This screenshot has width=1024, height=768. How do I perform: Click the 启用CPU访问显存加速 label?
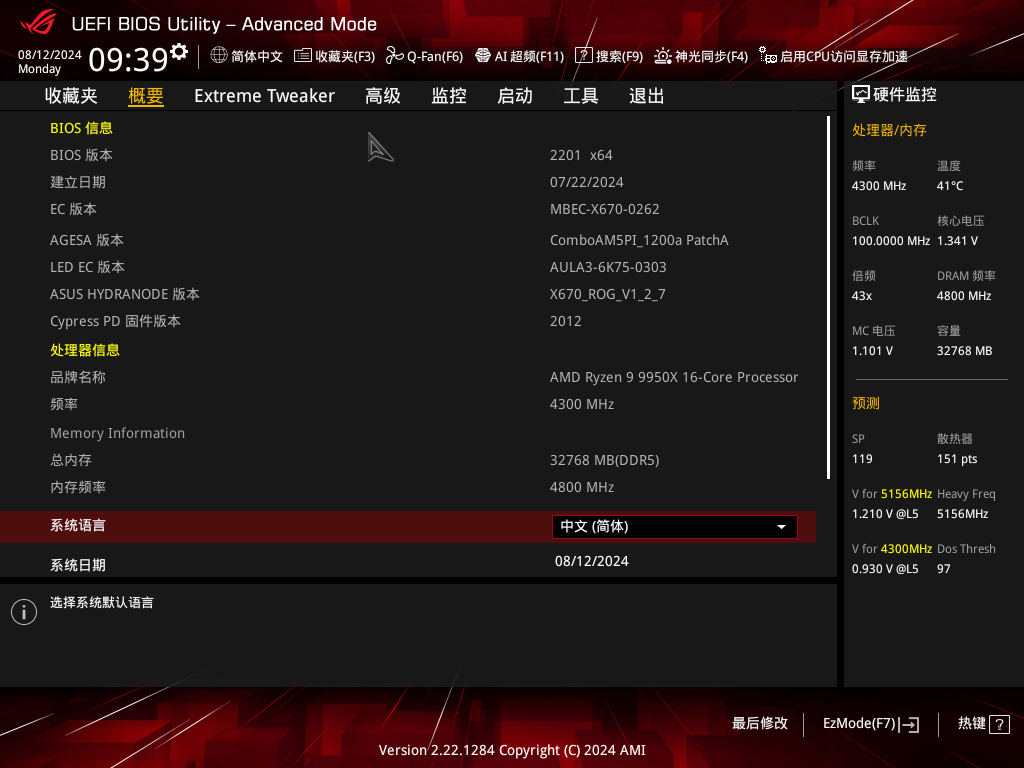point(844,56)
